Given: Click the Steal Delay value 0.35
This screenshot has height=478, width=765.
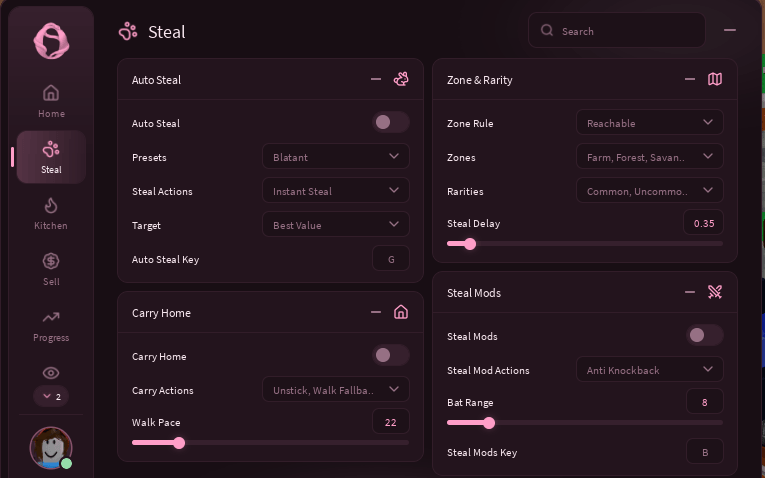Looking at the screenshot, I should [x=704, y=223].
